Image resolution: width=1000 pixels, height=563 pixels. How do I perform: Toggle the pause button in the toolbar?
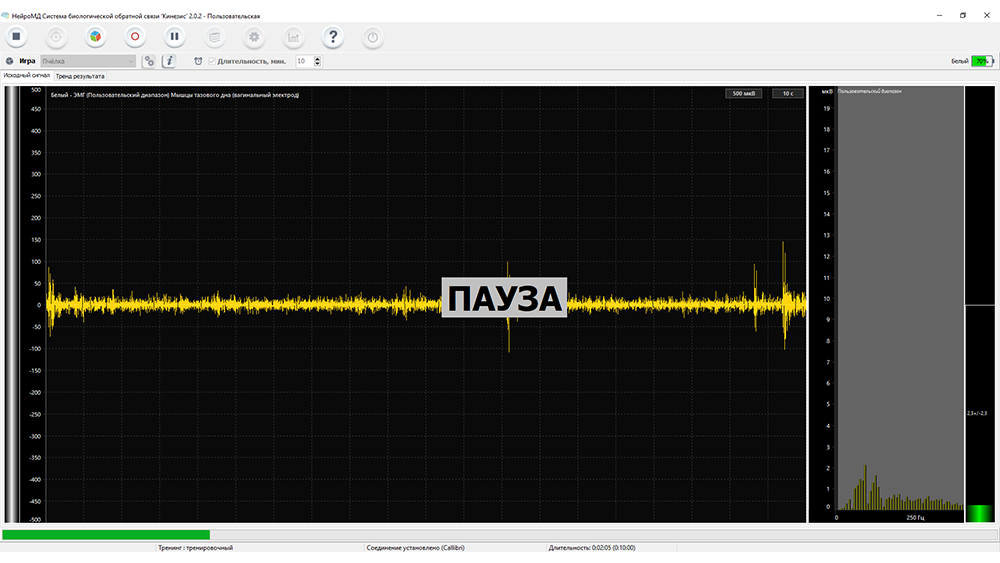[x=174, y=36]
